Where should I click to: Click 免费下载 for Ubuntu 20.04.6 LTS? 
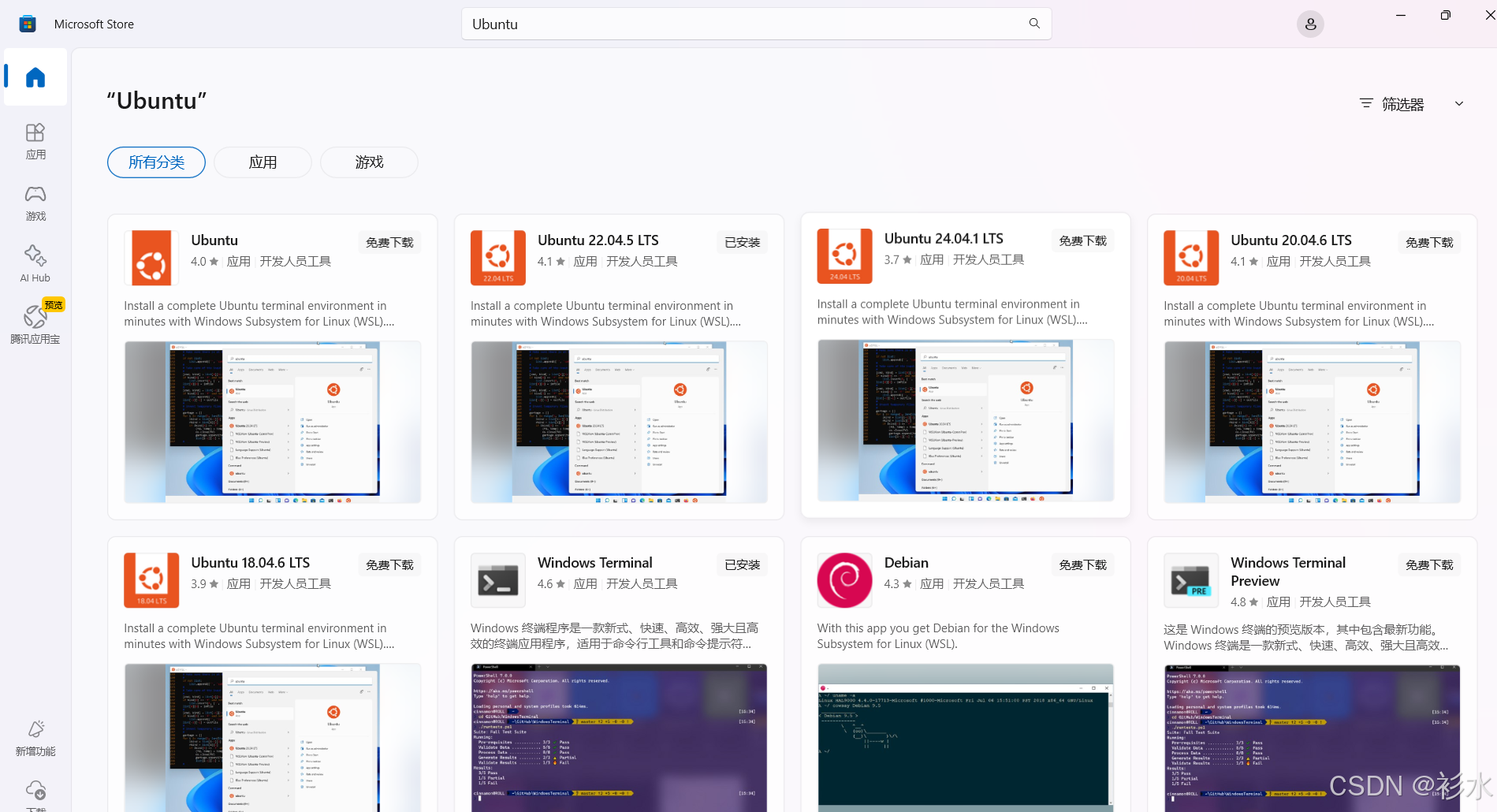(1429, 243)
